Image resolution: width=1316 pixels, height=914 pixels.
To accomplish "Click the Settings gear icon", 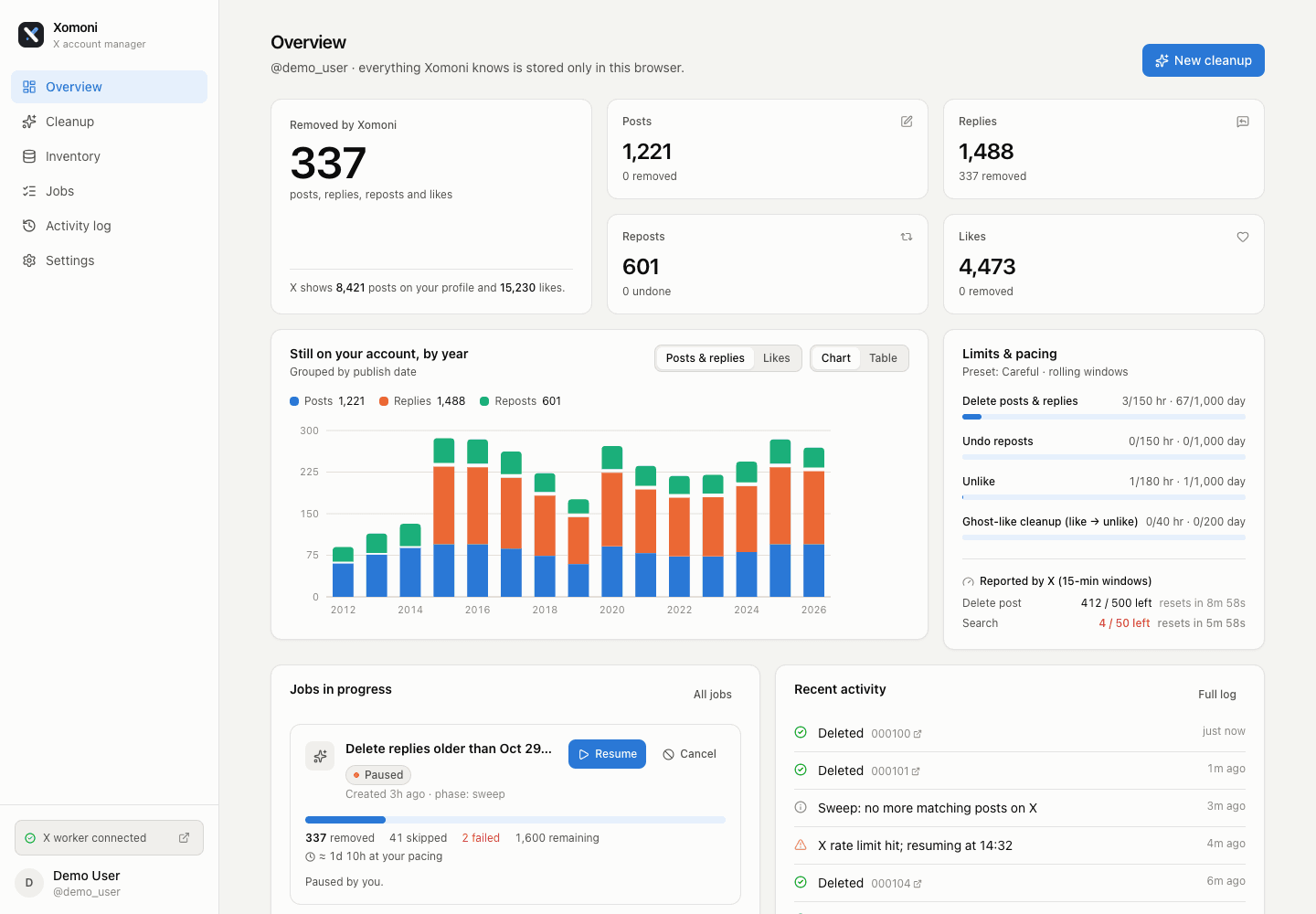I will pyautogui.click(x=29, y=260).
